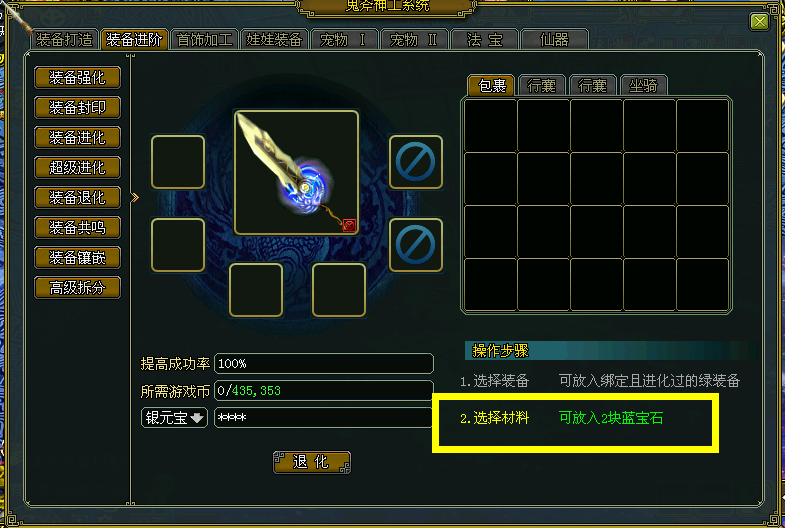The height and width of the screenshot is (528, 785).
Task: Open the 高级拆分 section
Action: coord(77,288)
